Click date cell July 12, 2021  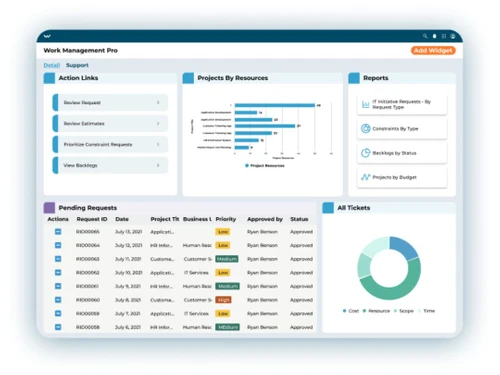click(x=128, y=245)
